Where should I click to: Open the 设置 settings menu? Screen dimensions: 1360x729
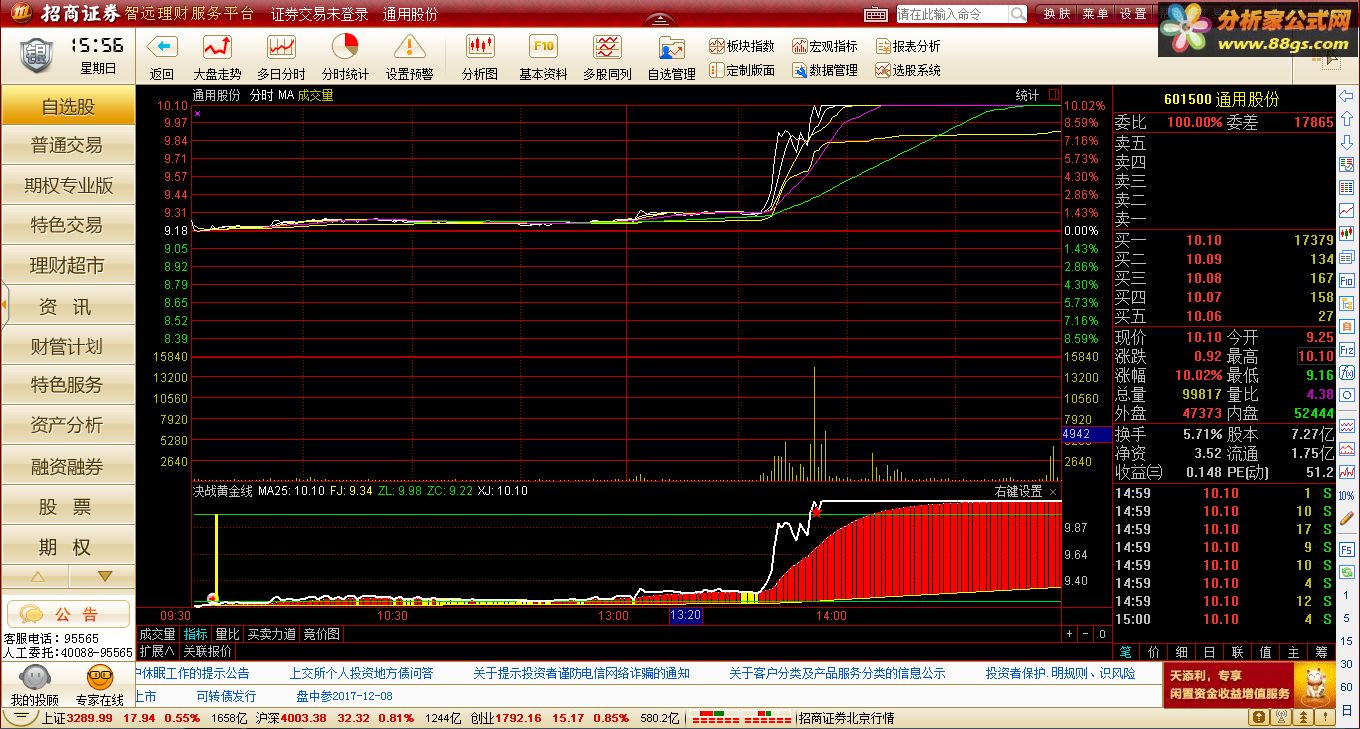tap(1133, 14)
